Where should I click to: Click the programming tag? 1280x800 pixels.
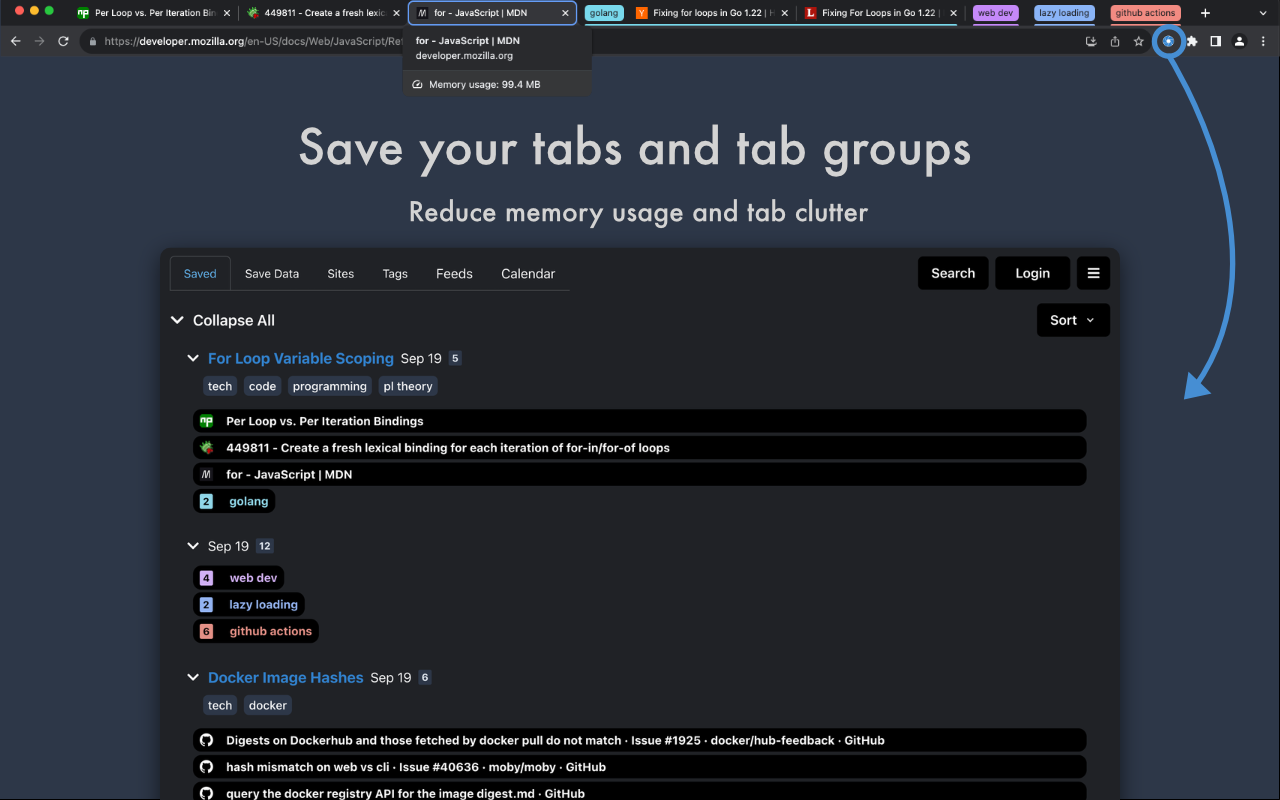coord(330,386)
